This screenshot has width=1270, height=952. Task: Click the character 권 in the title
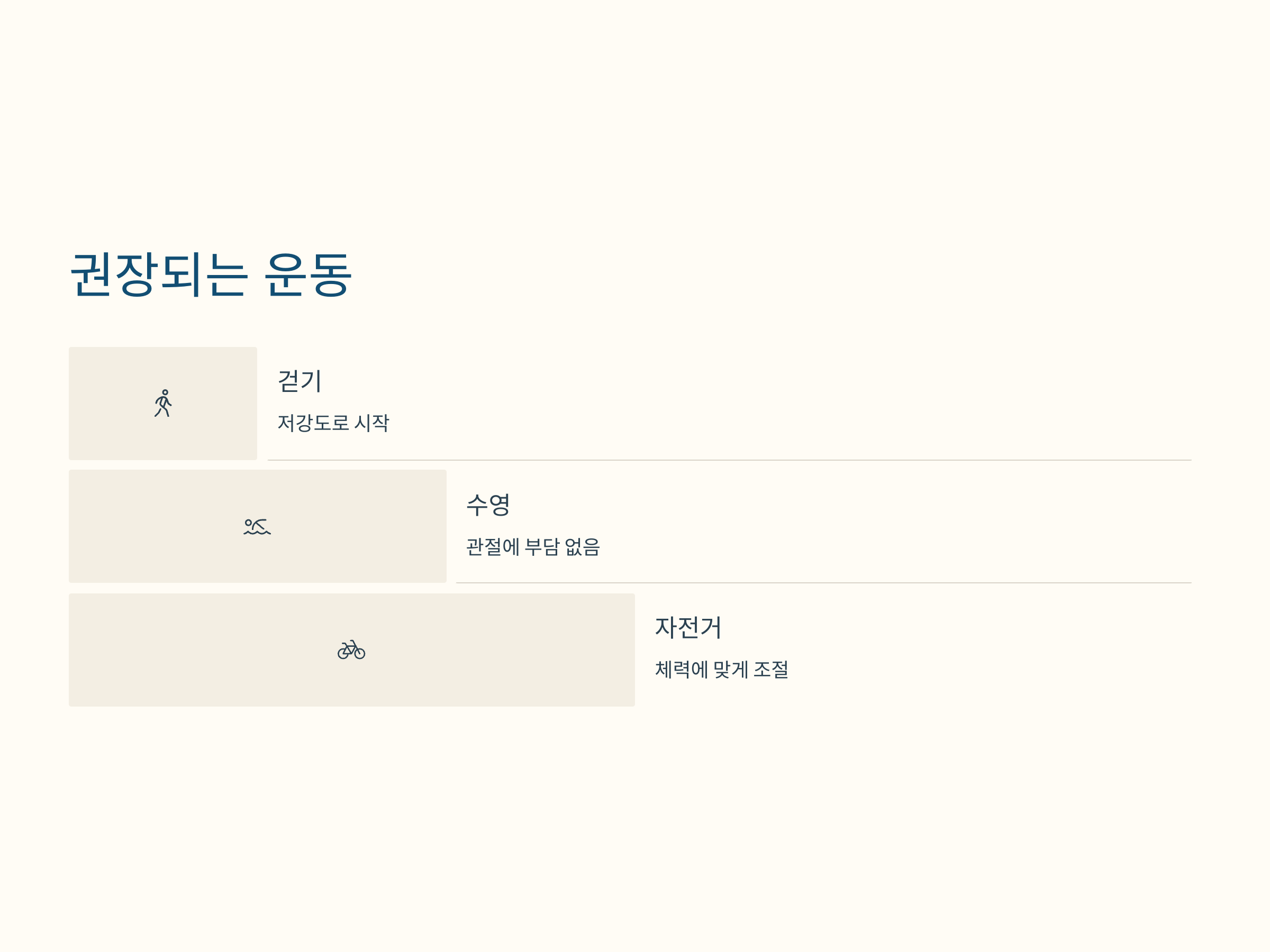pyautogui.click(x=90, y=275)
